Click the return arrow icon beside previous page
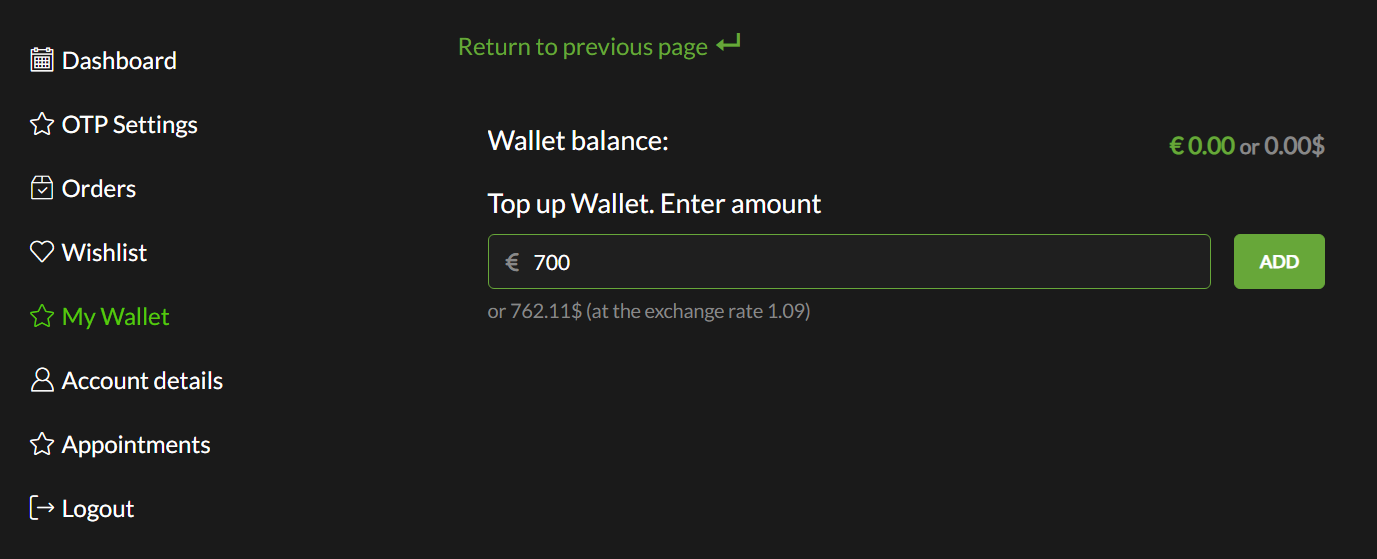This screenshot has height=559, width=1377. pos(729,44)
